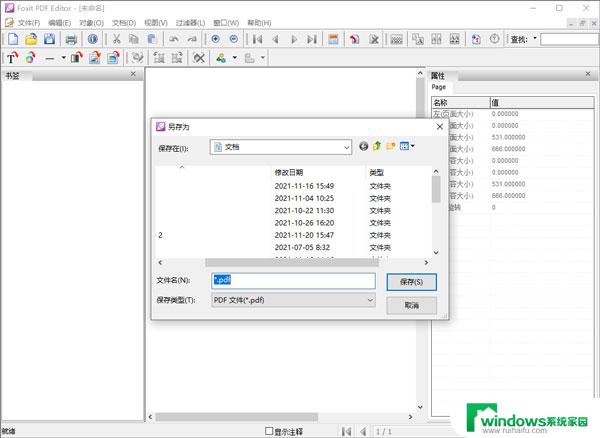Click the 保存(S) button
The image size is (600, 438).
(x=411, y=282)
